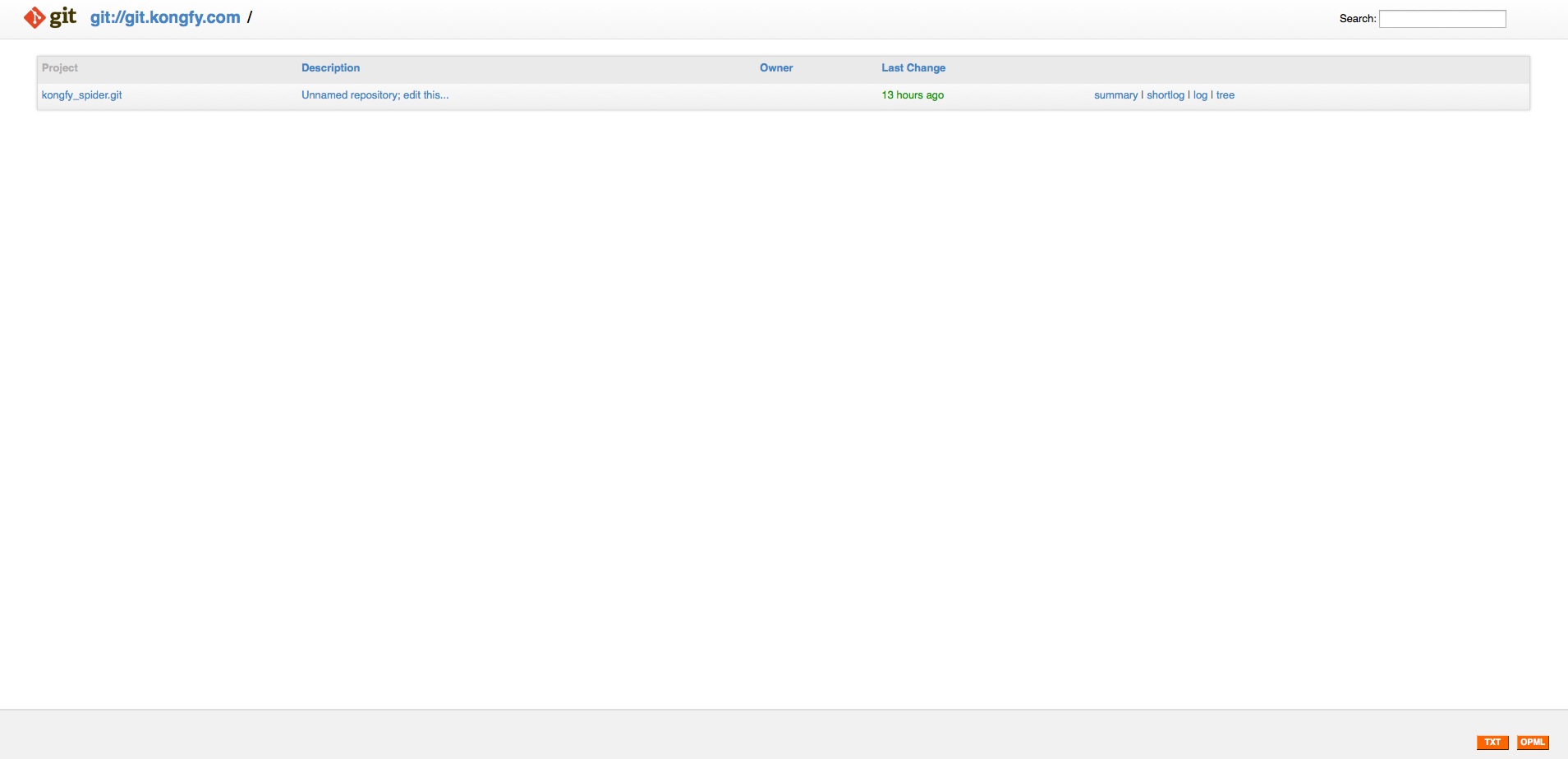Browse the tree of kongfy_spider.git
Image resolution: width=1568 pixels, height=759 pixels.
pyautogui.click(x=1225, y=95)
